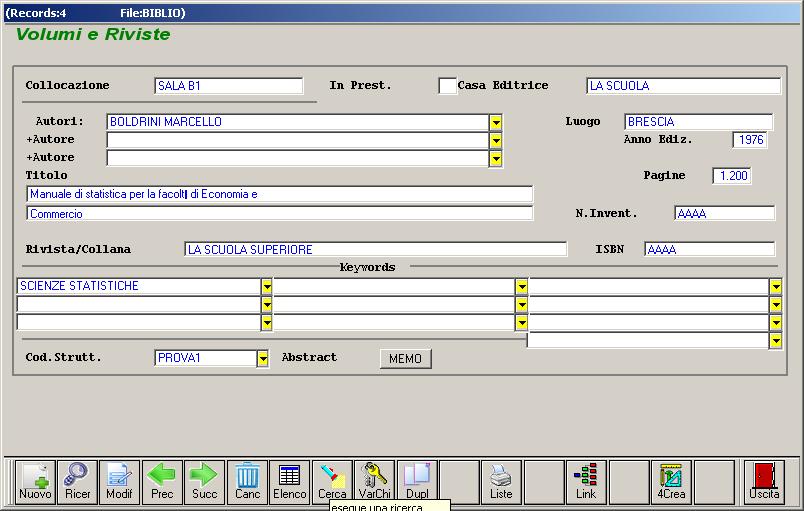The height and width of the screenshot is (511, 804).
Task: Click the Autori field BOLDRINI MARCELLO
Action: tap(298, 122)
